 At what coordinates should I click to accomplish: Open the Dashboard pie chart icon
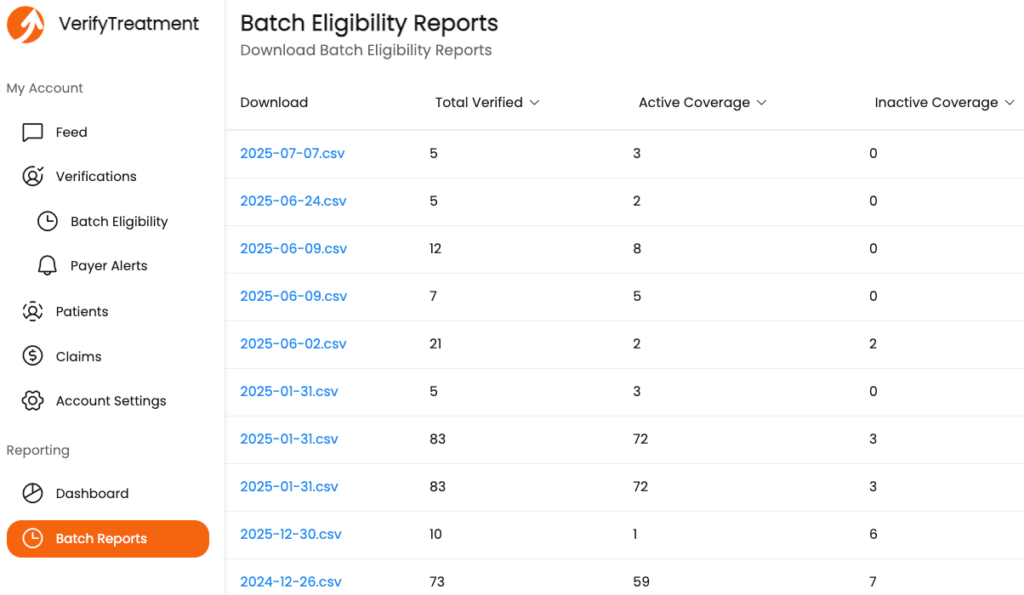(x=33, y=493)
